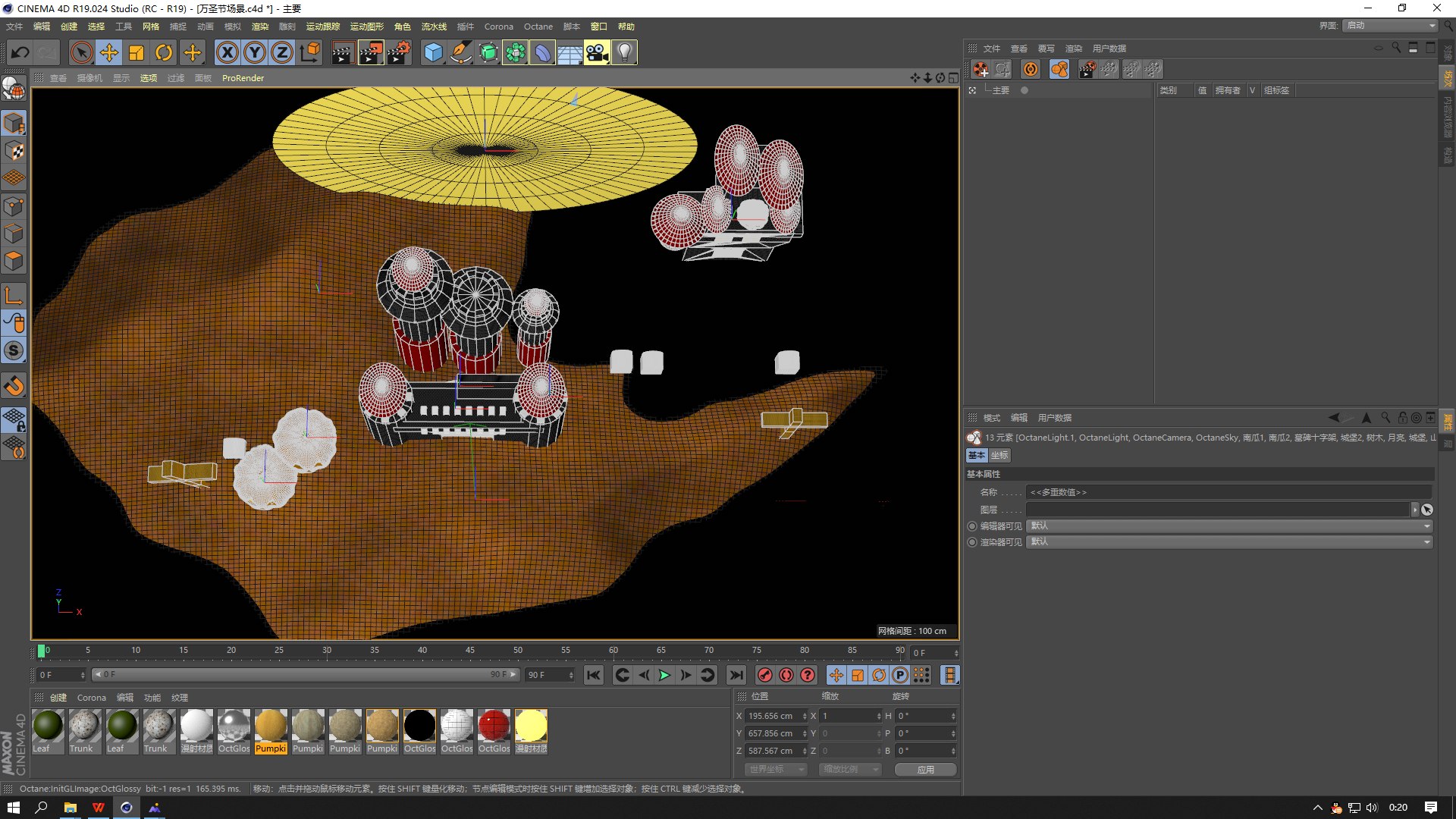Add a Camera object
Screen dimensions: 1456x819
point(597,52)
